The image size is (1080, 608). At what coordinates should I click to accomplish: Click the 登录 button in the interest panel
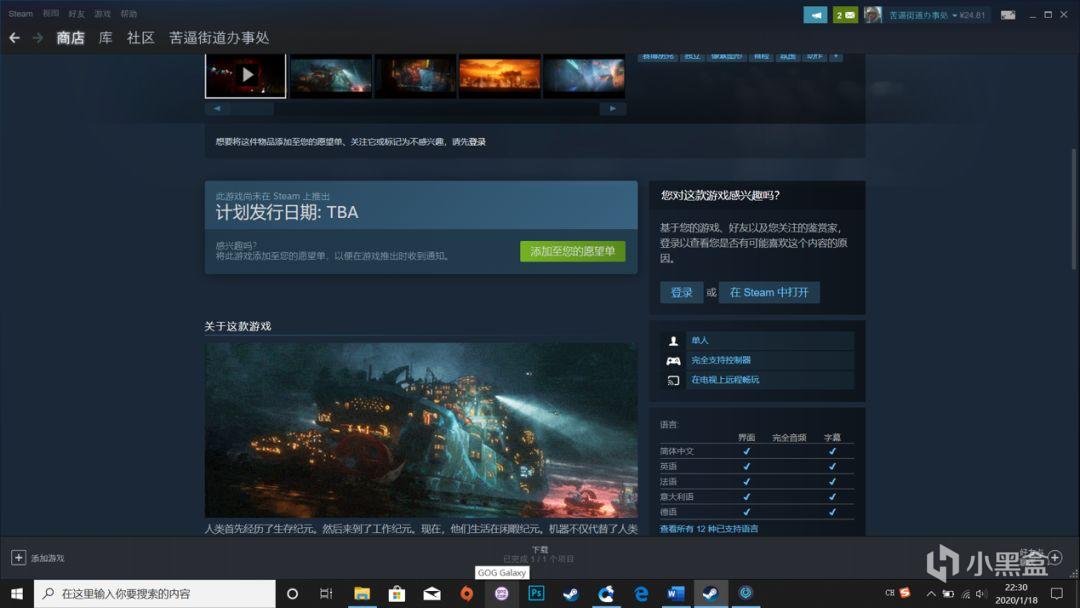[682, 293]
